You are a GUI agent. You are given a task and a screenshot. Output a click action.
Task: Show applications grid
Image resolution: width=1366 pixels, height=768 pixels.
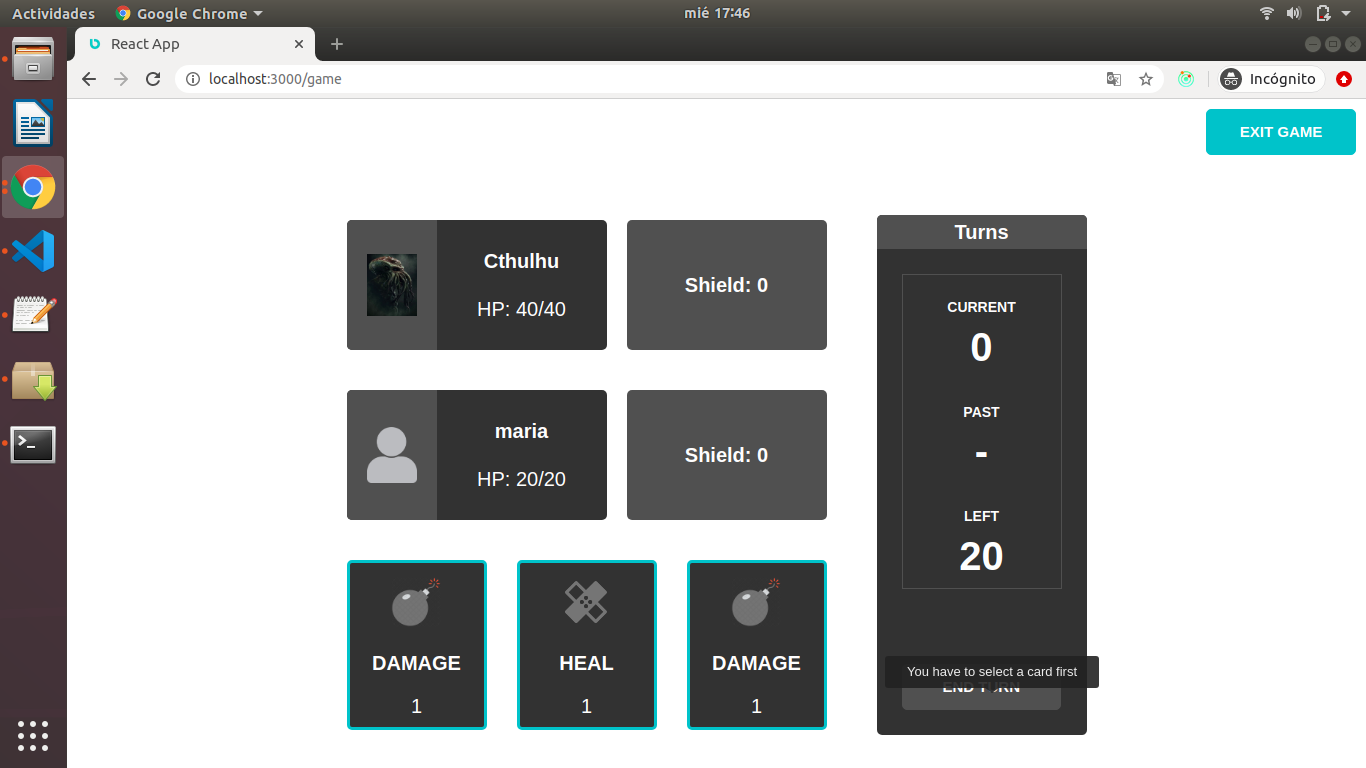coord(33,735)
